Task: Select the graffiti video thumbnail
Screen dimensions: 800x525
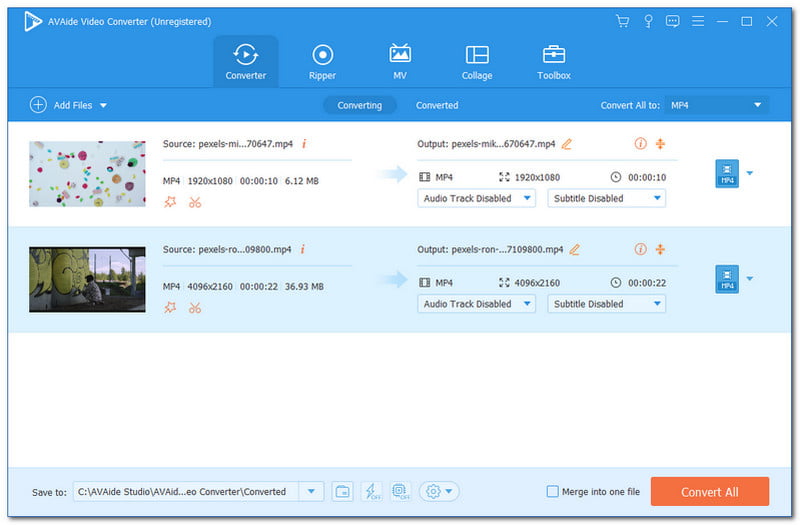Action: (87, 280)
